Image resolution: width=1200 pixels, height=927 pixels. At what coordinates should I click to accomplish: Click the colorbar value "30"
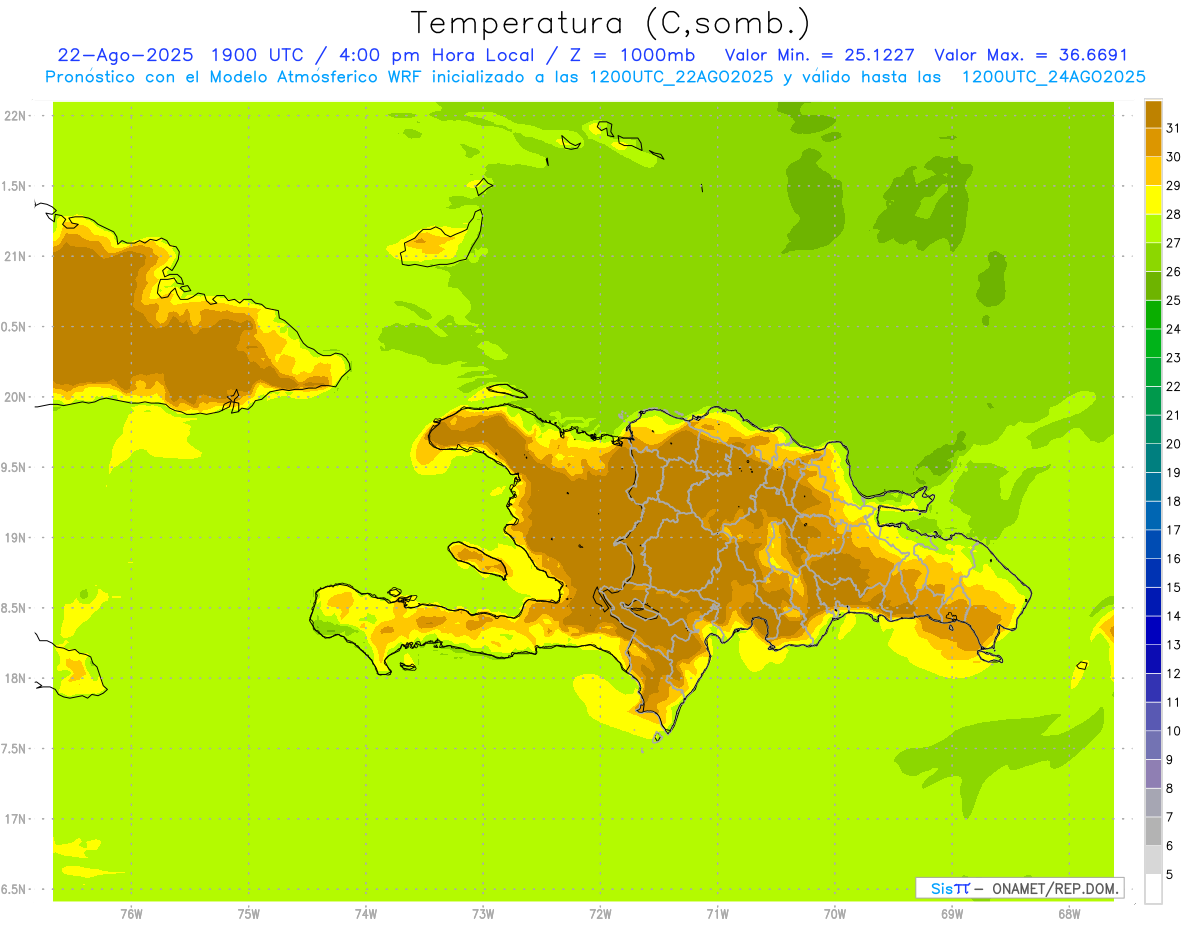click(x=1174, y=157)
